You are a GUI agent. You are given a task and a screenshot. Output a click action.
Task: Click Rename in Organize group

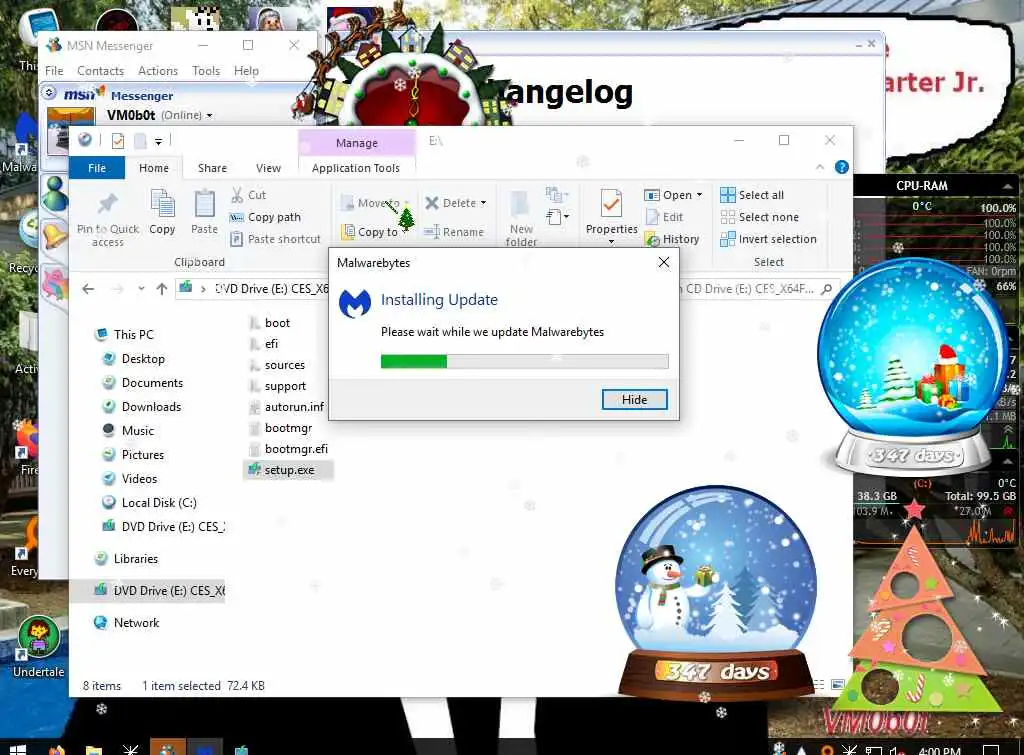pos(455,232)
